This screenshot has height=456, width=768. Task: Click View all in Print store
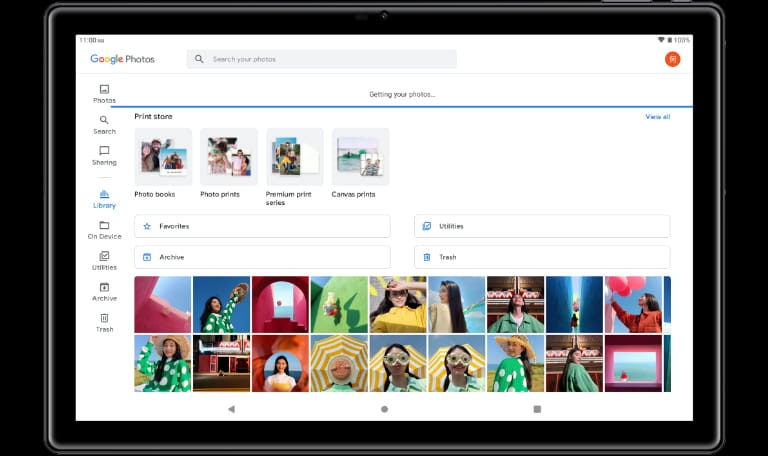coord(657,117)
